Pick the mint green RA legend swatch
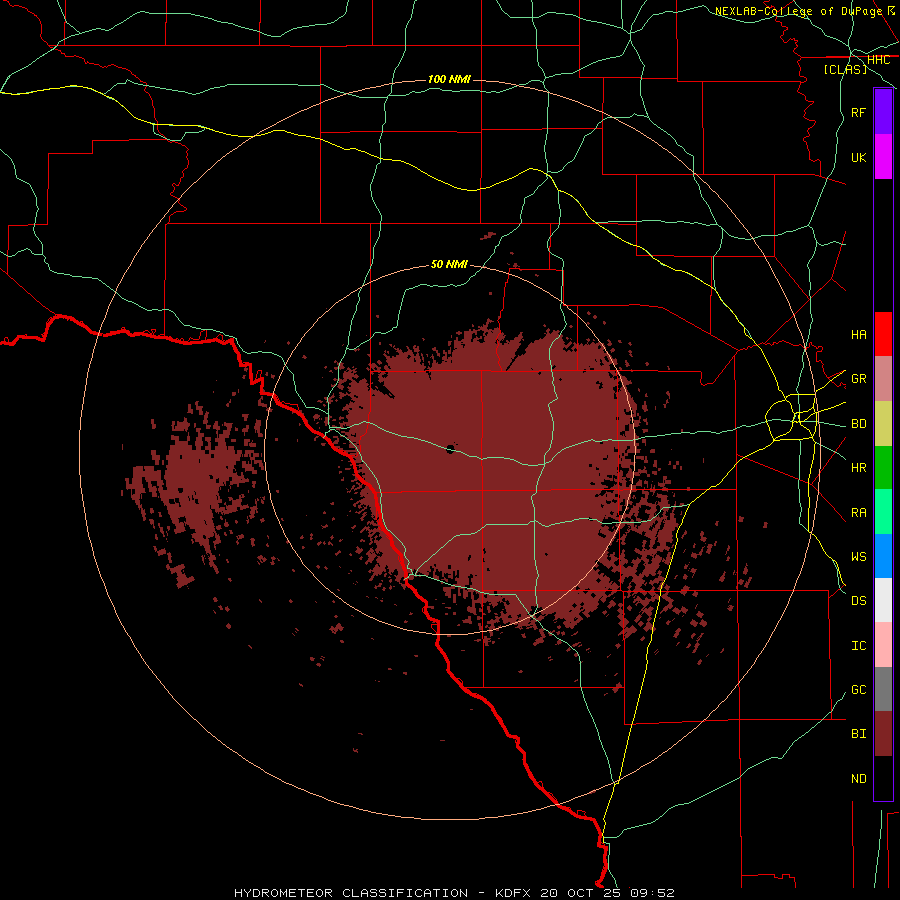This screenshot has height=900, width=900. point(883,512)
